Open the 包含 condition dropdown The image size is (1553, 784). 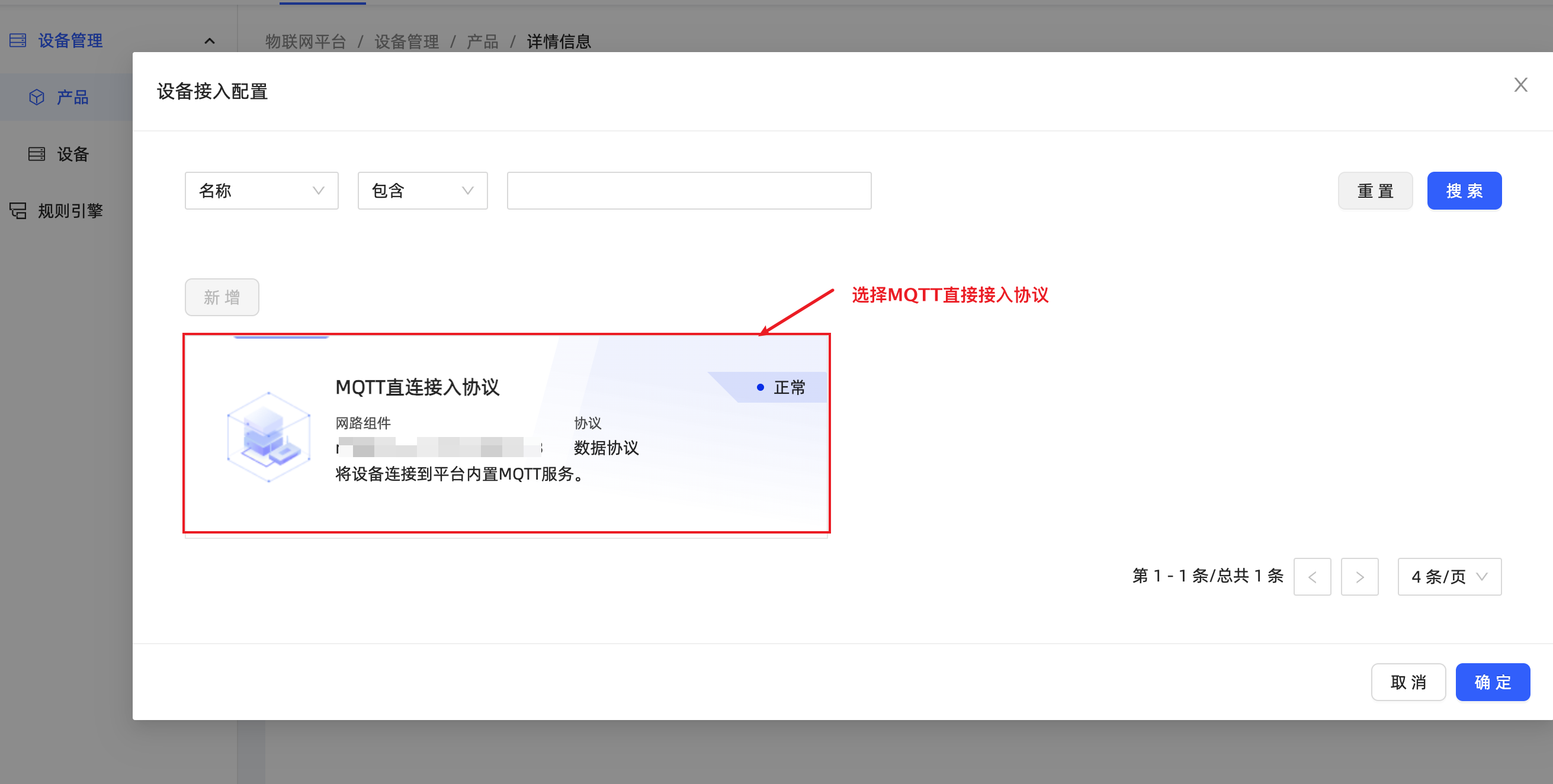click(x=422, y=191)
